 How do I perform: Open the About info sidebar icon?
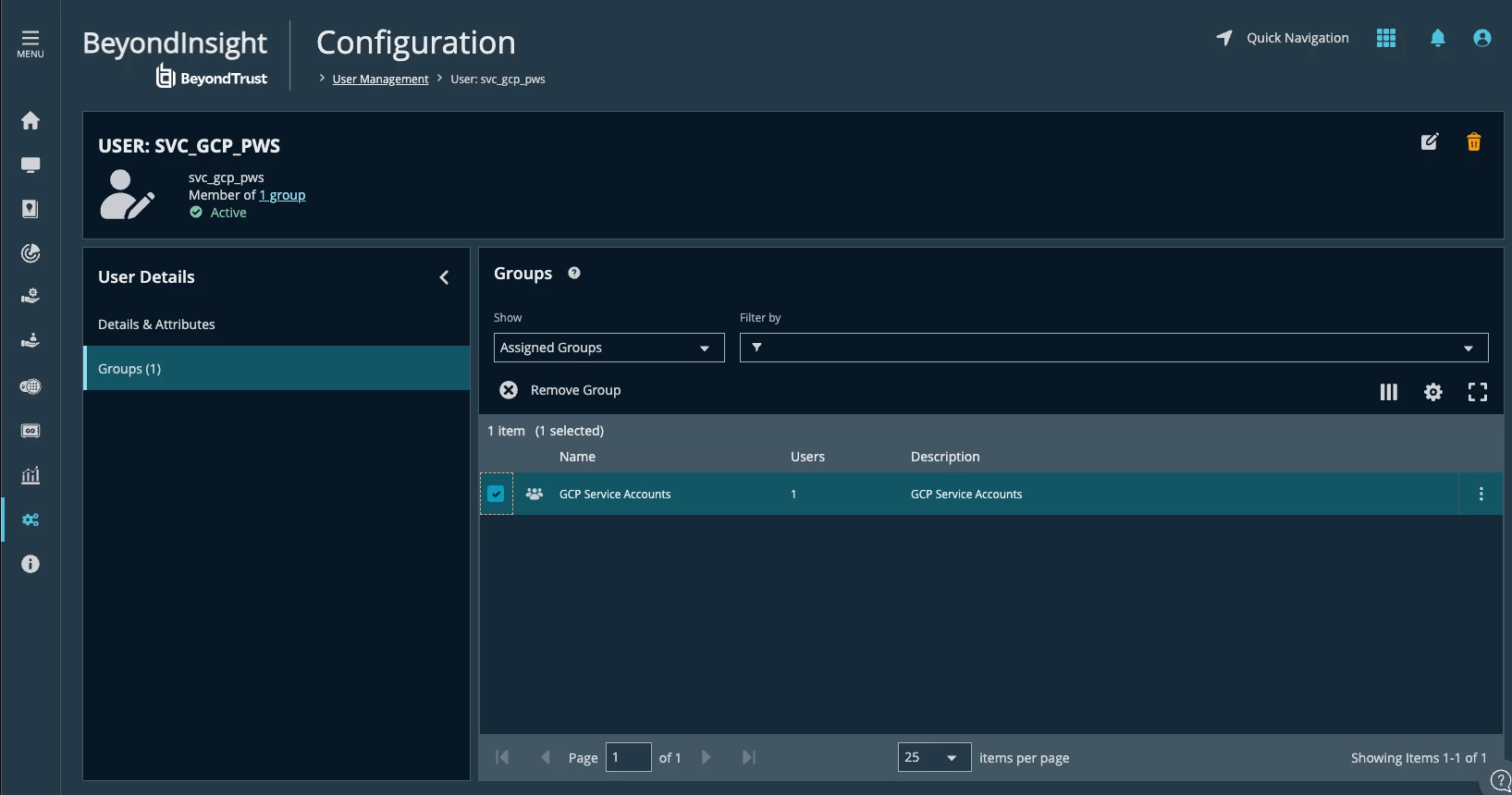point(31,564)
